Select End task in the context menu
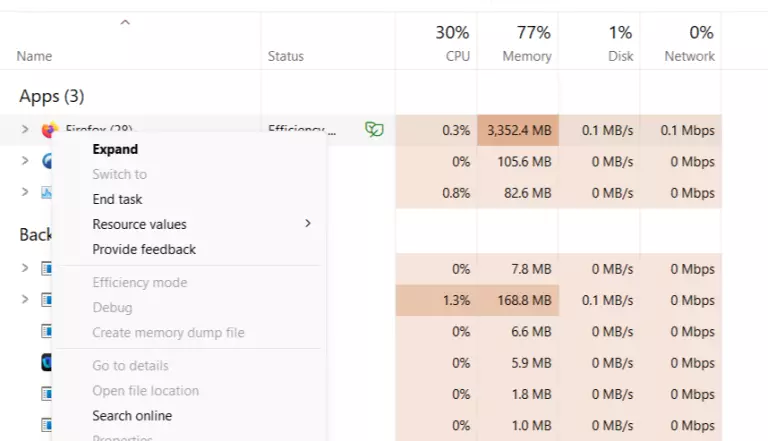The height and width of the screenshot is (441, 768). click(x=117, y=199)
